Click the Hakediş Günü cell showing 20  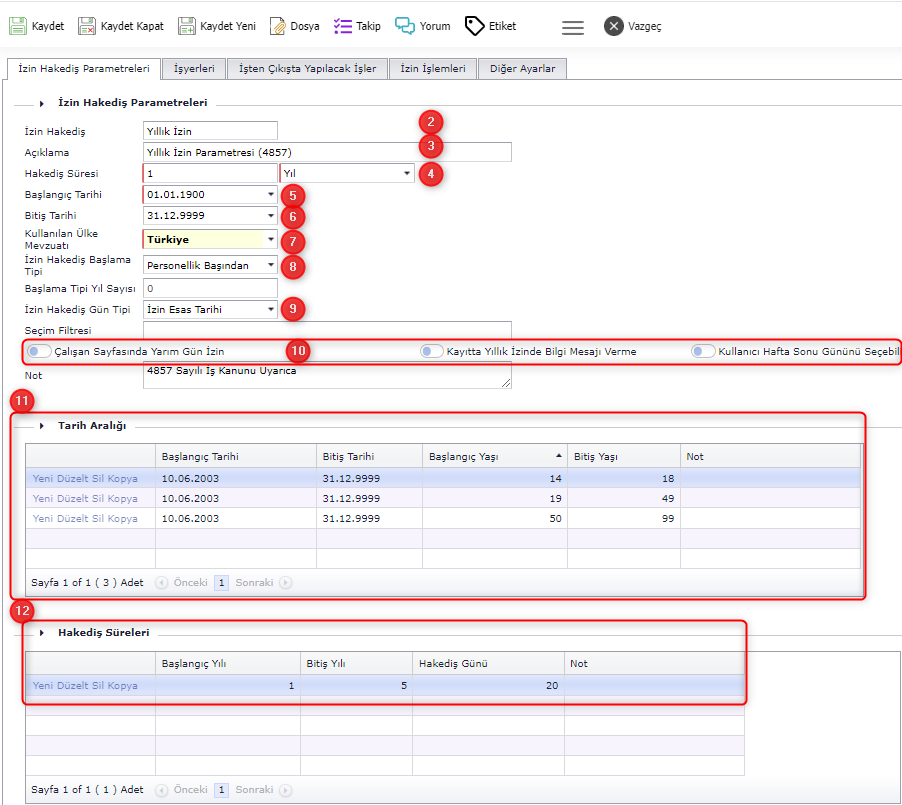pyautogui.click(x=488, y=686)
